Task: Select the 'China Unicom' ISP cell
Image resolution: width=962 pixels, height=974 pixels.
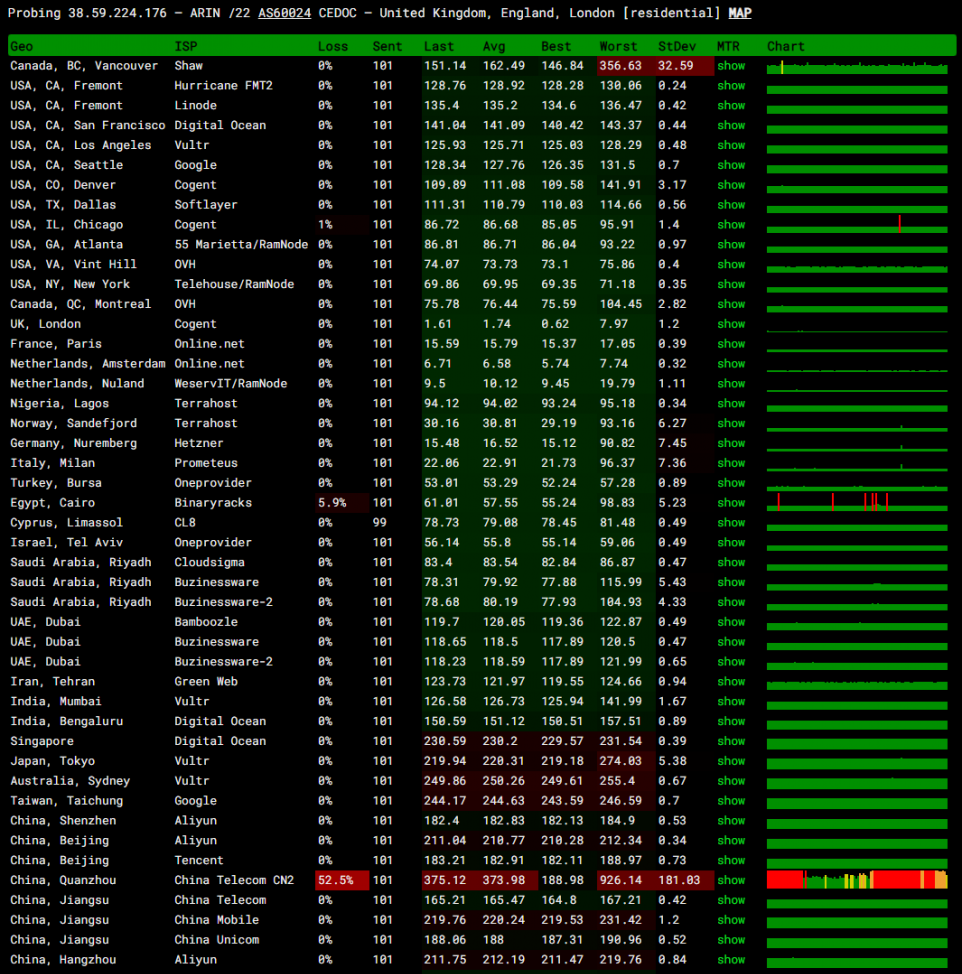Action: point(217,940)
